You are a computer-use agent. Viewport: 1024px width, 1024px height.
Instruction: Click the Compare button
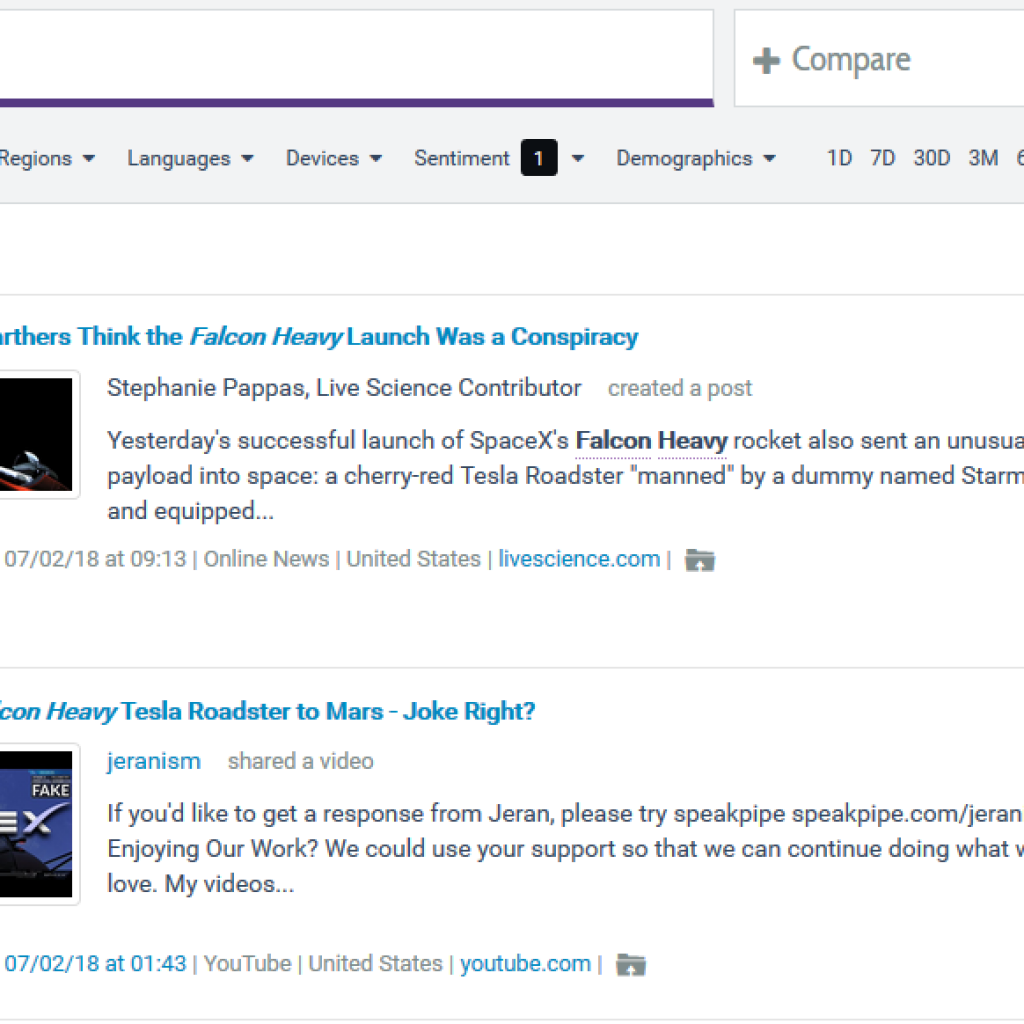(x=879, y=58)
